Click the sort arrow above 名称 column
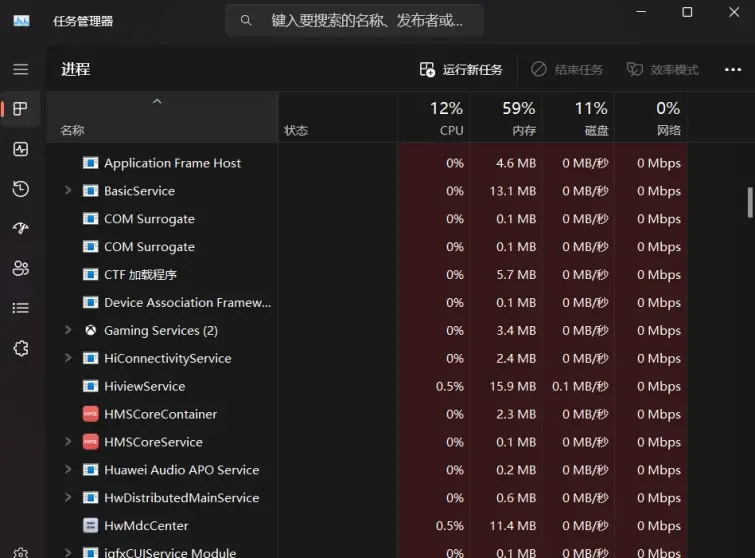Image resolution: width=755 pixels, height=558 pixels. pyautogui.click(x=157, y=101)
